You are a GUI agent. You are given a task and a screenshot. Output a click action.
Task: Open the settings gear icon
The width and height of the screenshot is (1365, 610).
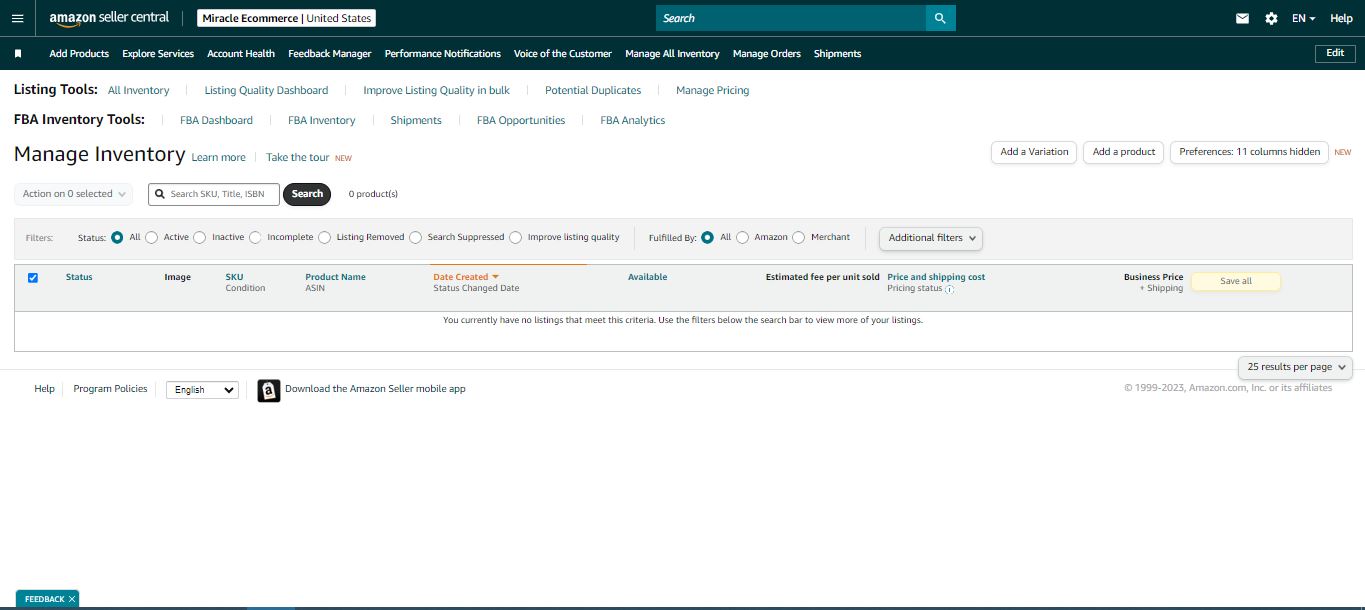point(1271,18)
